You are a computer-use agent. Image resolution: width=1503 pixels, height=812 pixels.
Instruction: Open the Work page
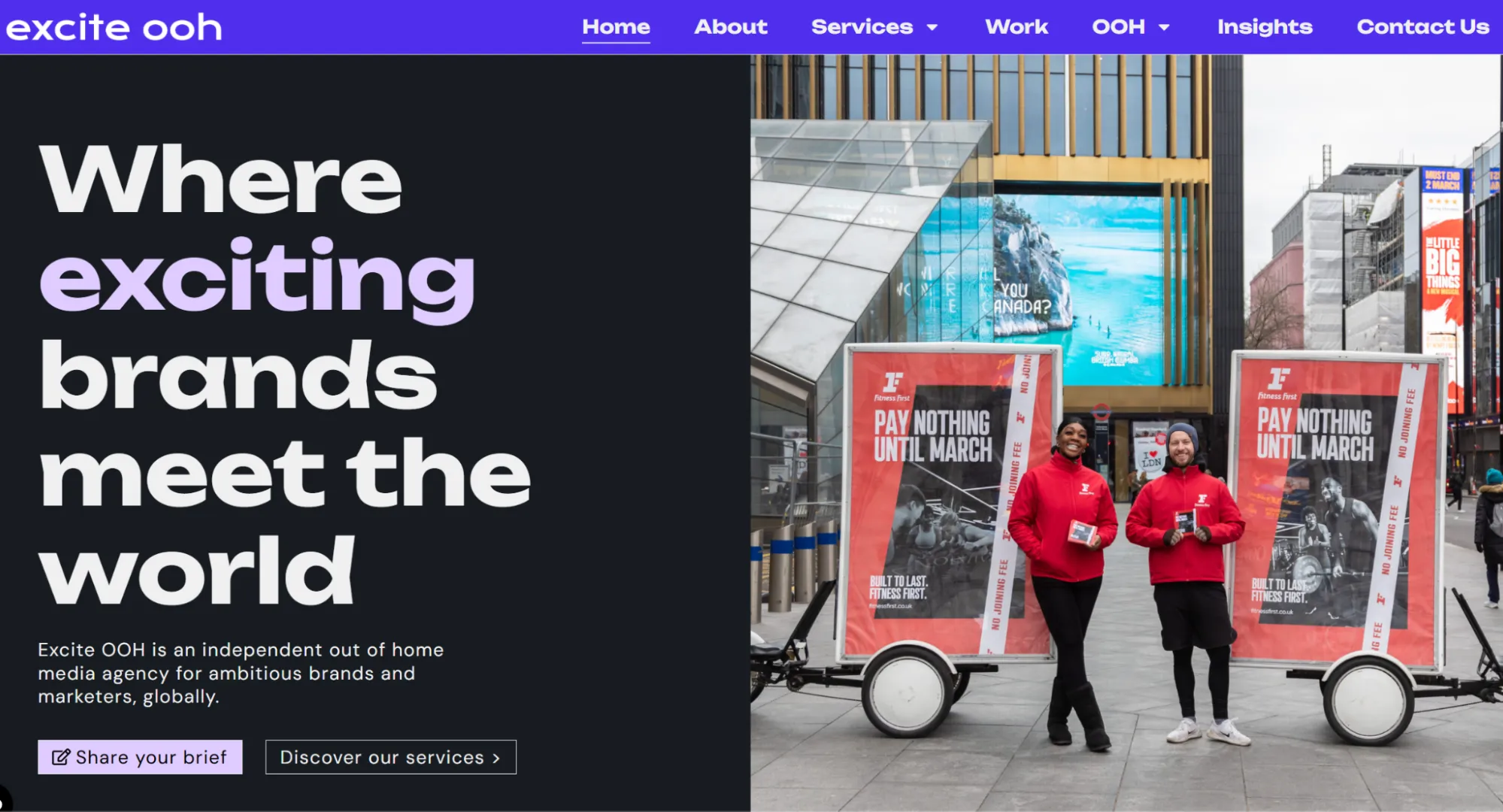pyautogui.click(x=1017, y=27)
